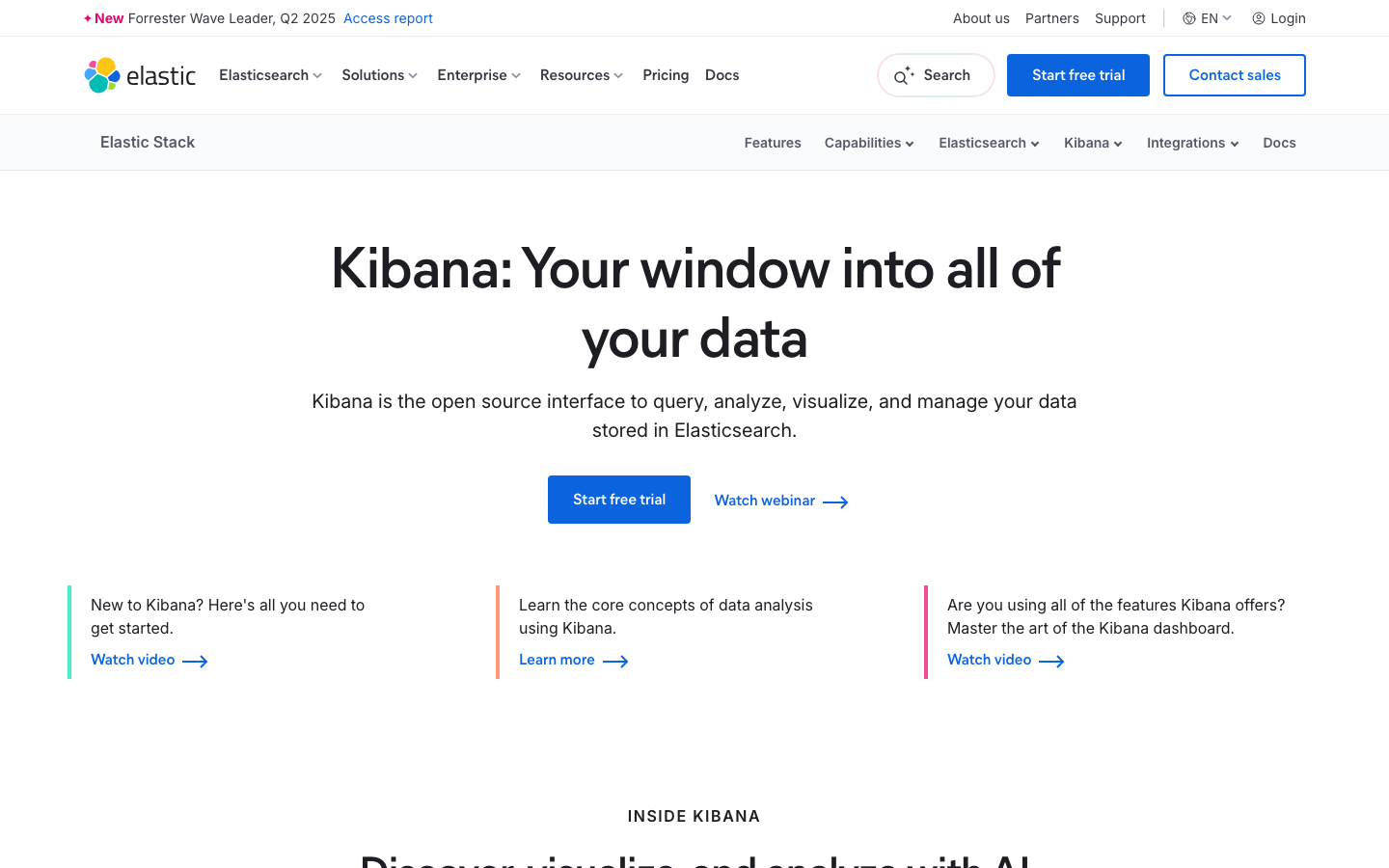Open the Support link
Image resolution: width=1389 pixels, height=868 pixels.
pyautogui.click(x=1120, y=18)
